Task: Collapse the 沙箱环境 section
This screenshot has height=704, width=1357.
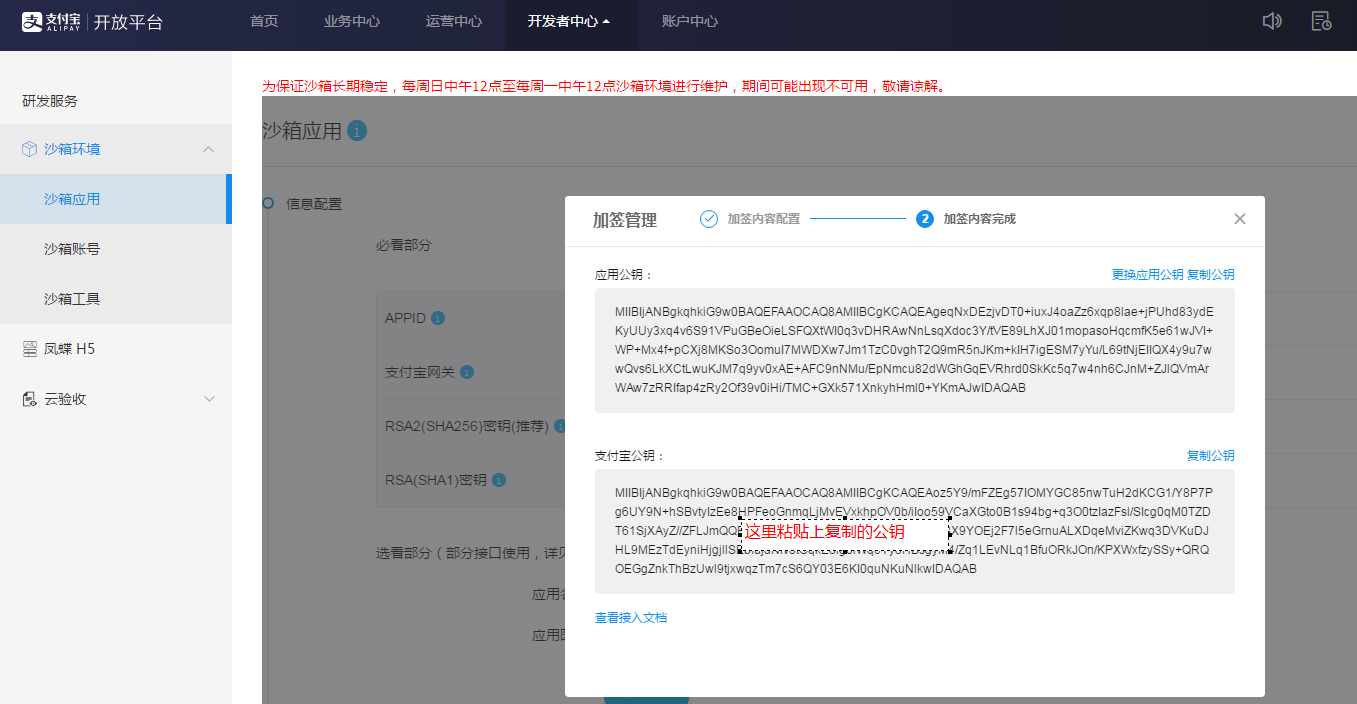Action: point(208,148)
